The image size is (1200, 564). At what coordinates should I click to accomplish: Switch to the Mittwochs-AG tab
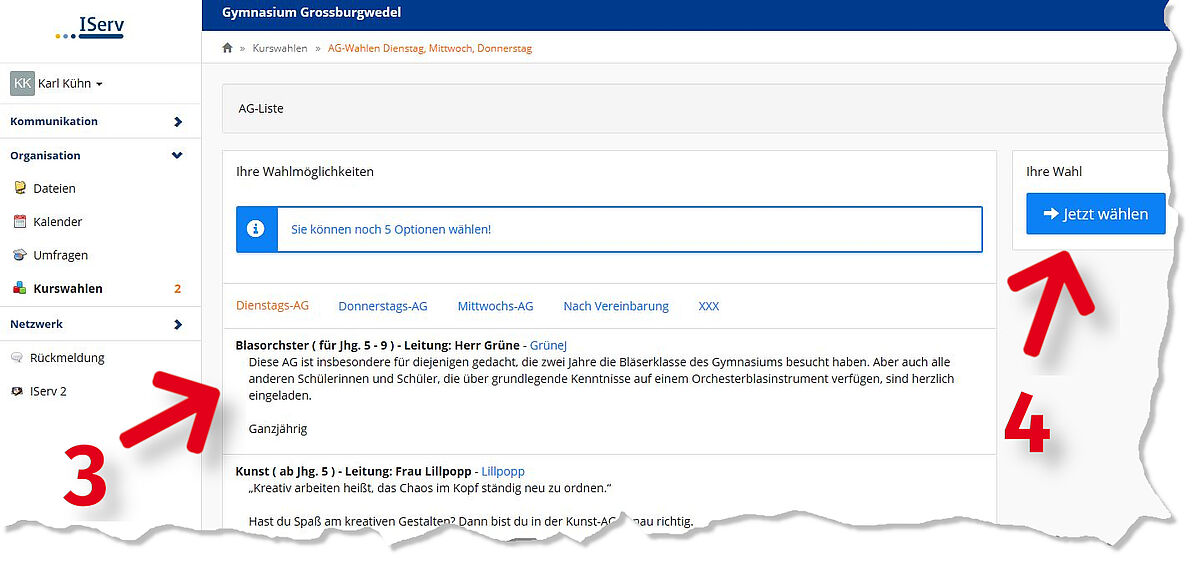[x=495, y=307]
